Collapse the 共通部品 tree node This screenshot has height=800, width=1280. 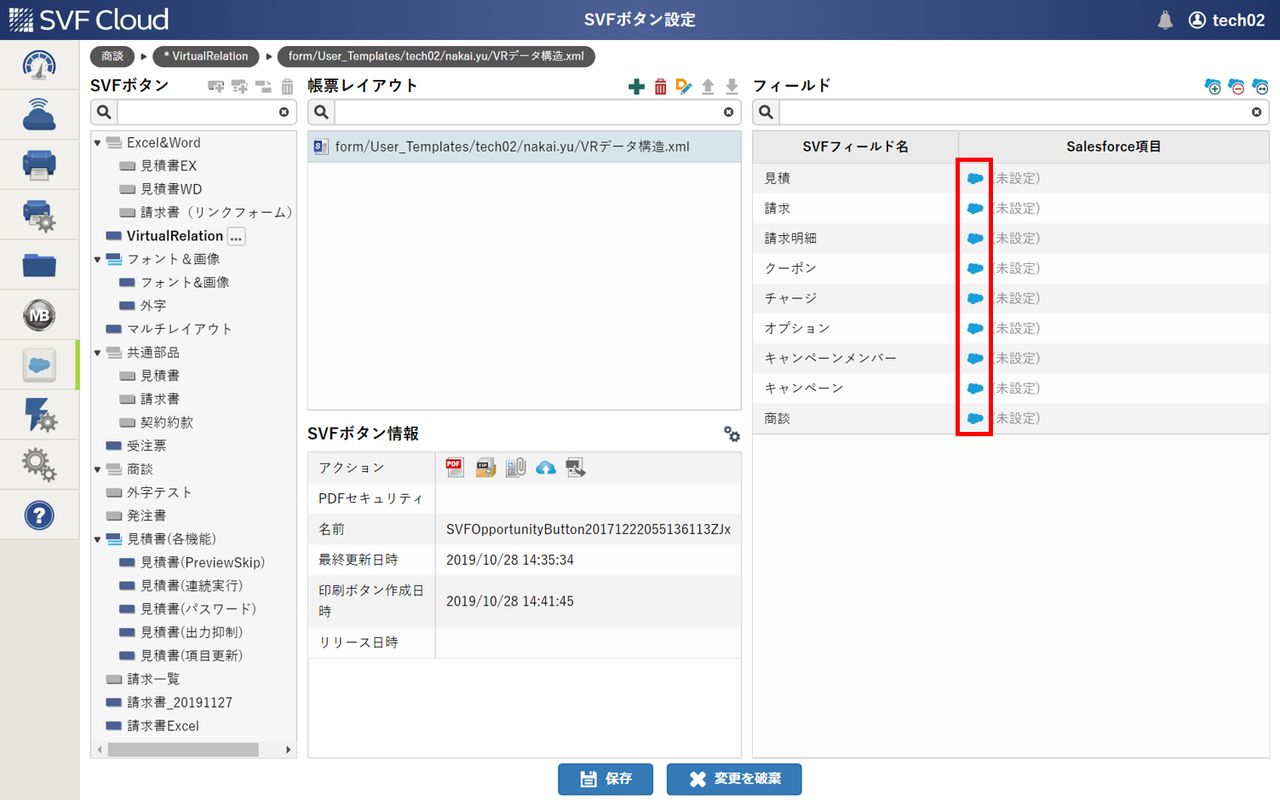pos(98,353)
